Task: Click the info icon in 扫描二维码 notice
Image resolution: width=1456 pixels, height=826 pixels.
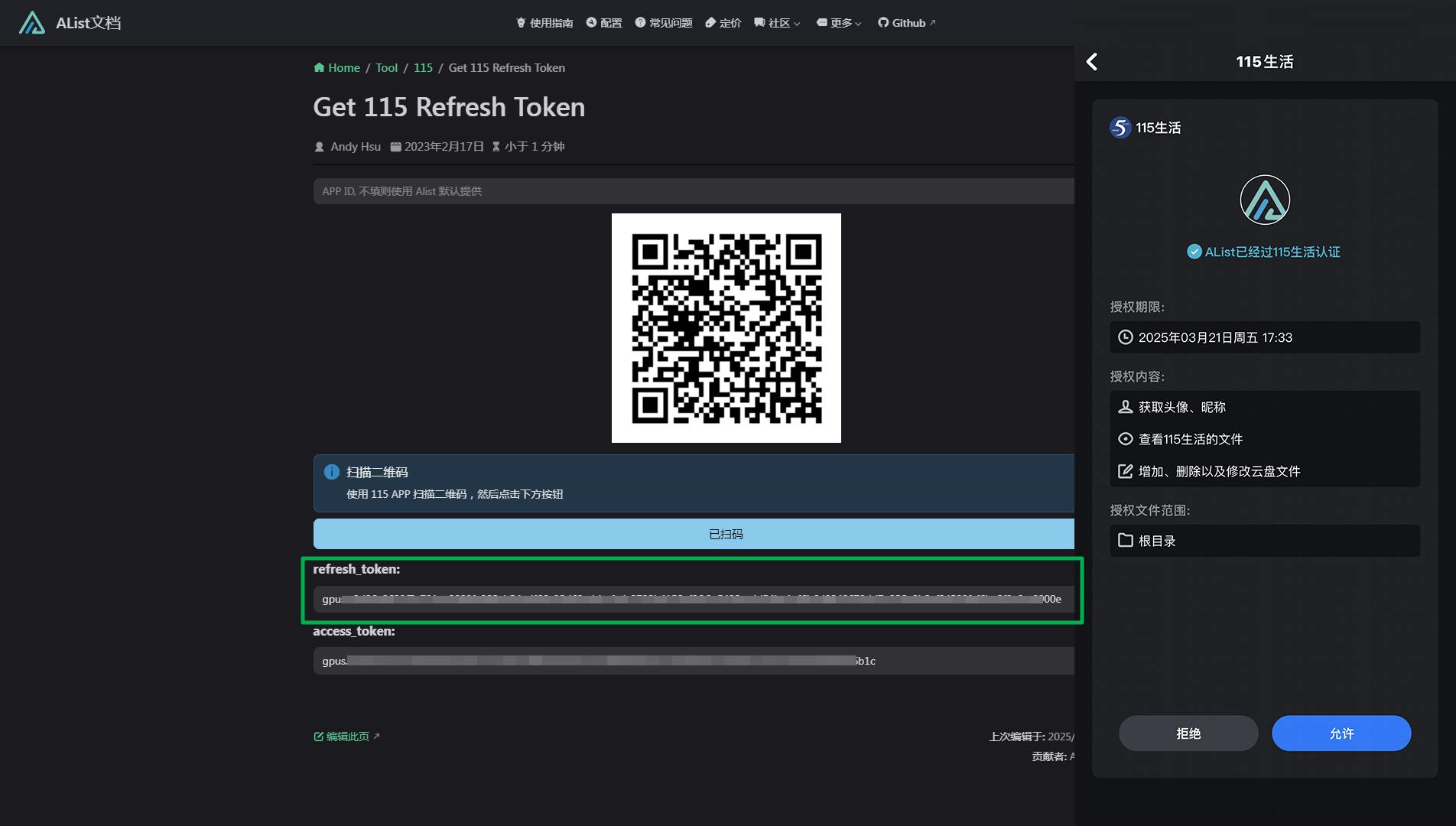Action: [331, 472]
